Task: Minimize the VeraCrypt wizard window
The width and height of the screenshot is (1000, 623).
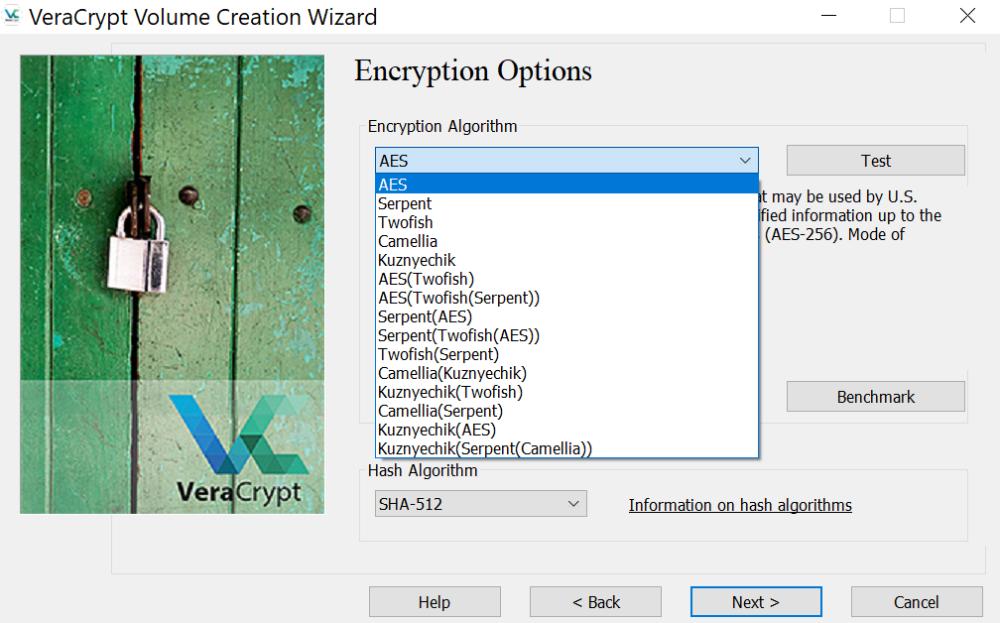Action: [x=828, y=16]
